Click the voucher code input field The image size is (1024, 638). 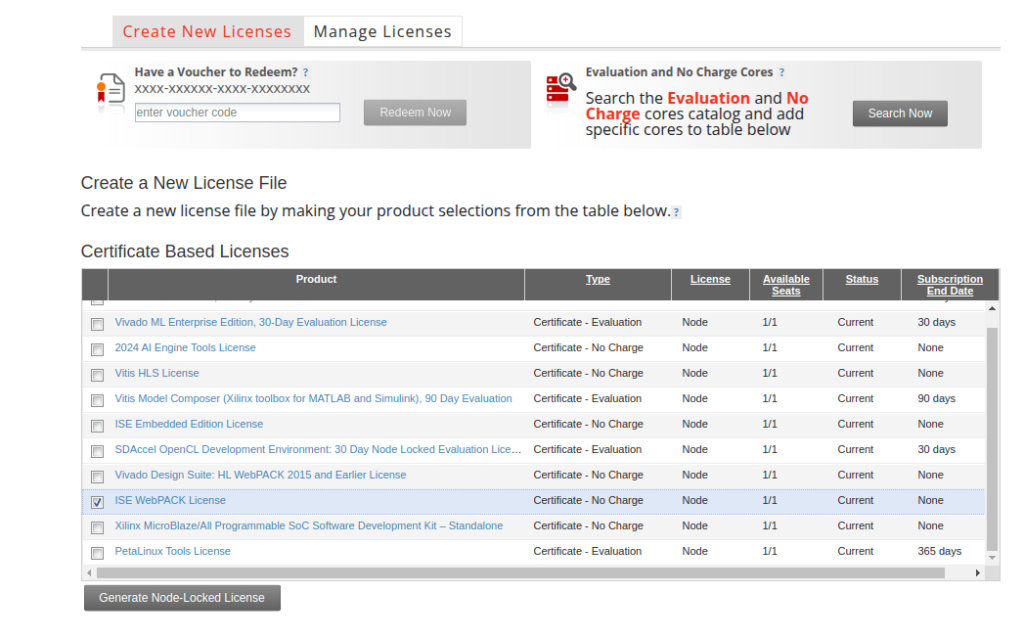tap(237, 112)
